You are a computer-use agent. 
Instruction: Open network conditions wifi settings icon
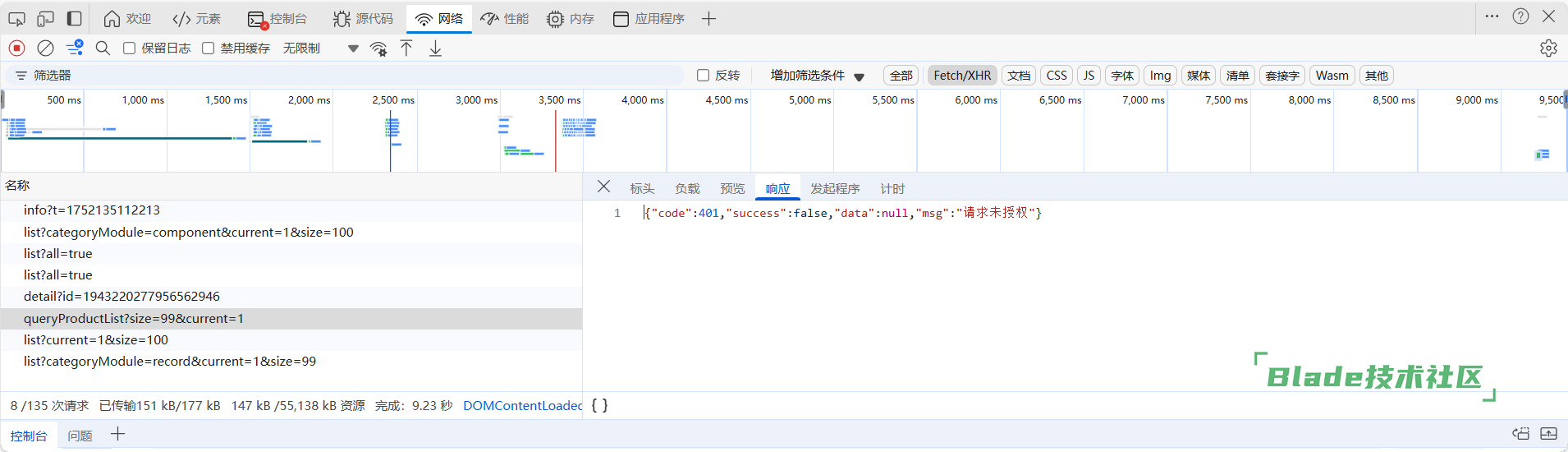click(x=378, y=48)
